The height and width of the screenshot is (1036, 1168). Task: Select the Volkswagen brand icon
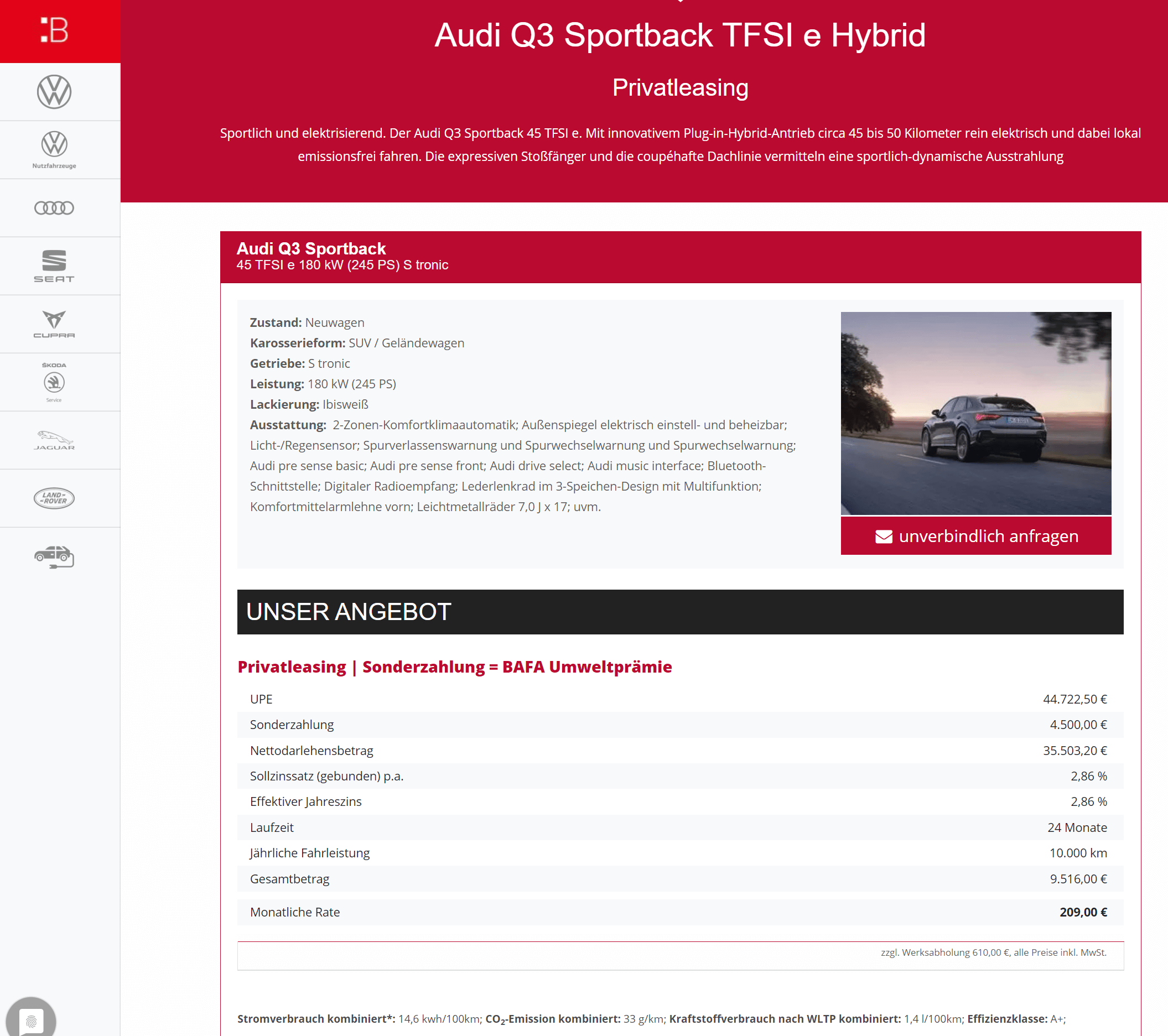point(54,91)
